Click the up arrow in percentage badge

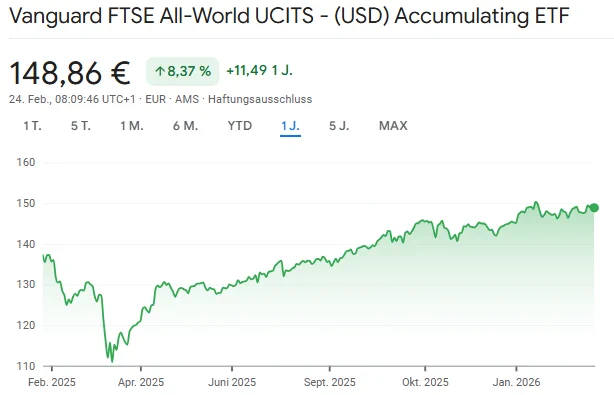tap(160, 71)
